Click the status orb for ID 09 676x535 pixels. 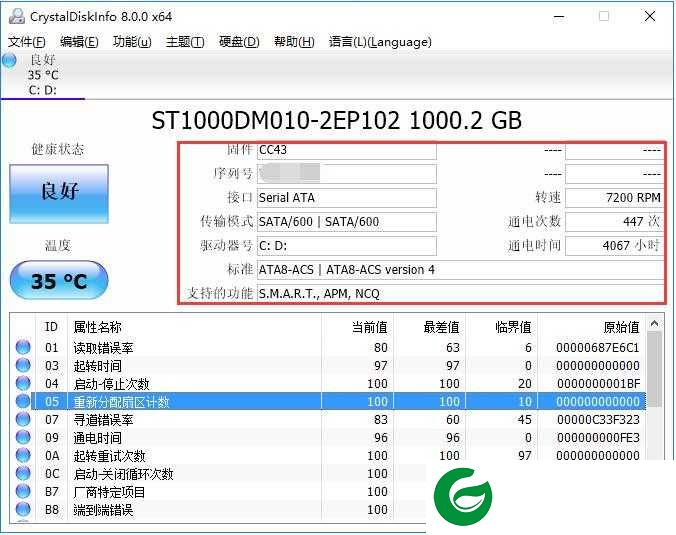(23, 437)
